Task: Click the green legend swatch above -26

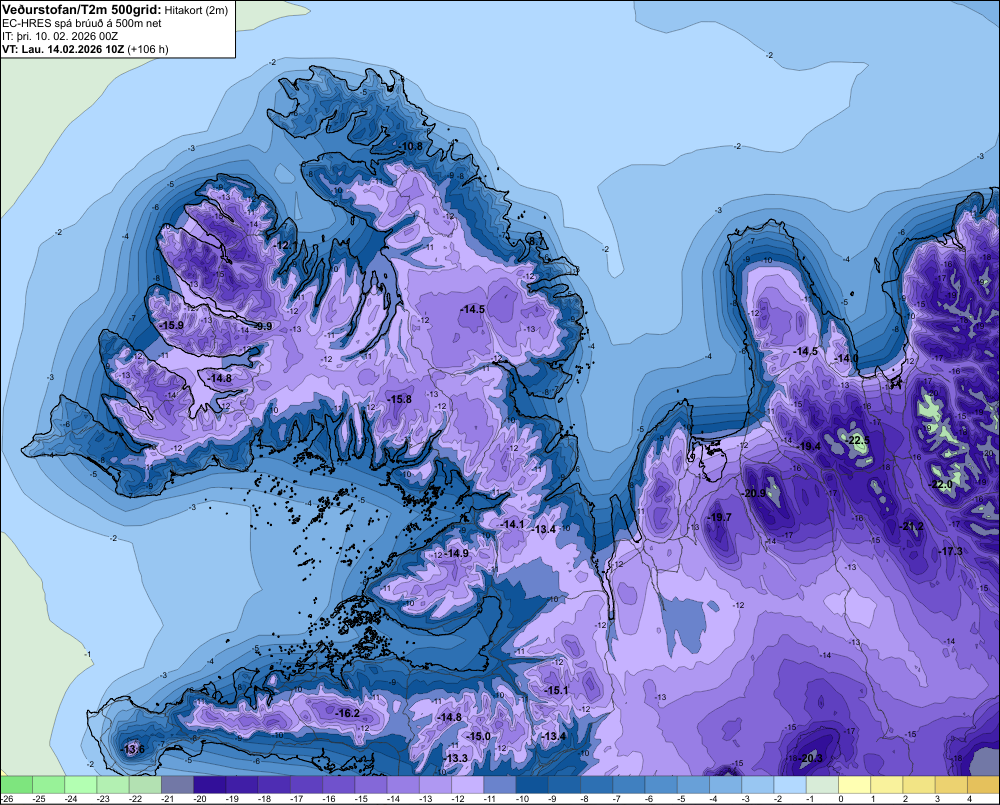Action: point(16,785)
